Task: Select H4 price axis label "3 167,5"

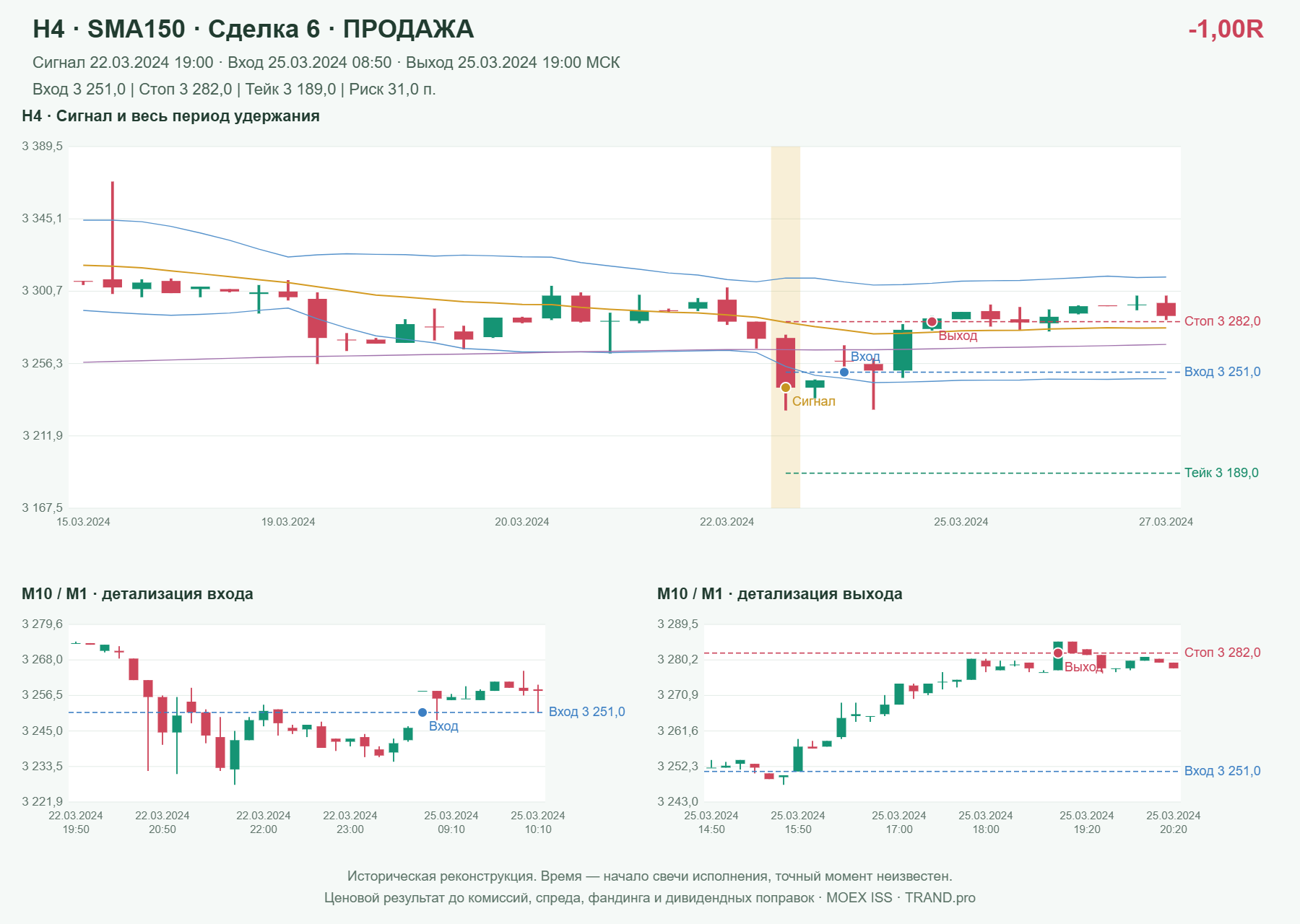Action: coord(43,508)
